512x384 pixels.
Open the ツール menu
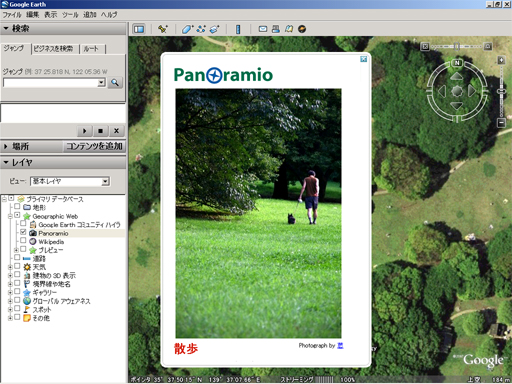pyautogui.click(x=70, y=15)
